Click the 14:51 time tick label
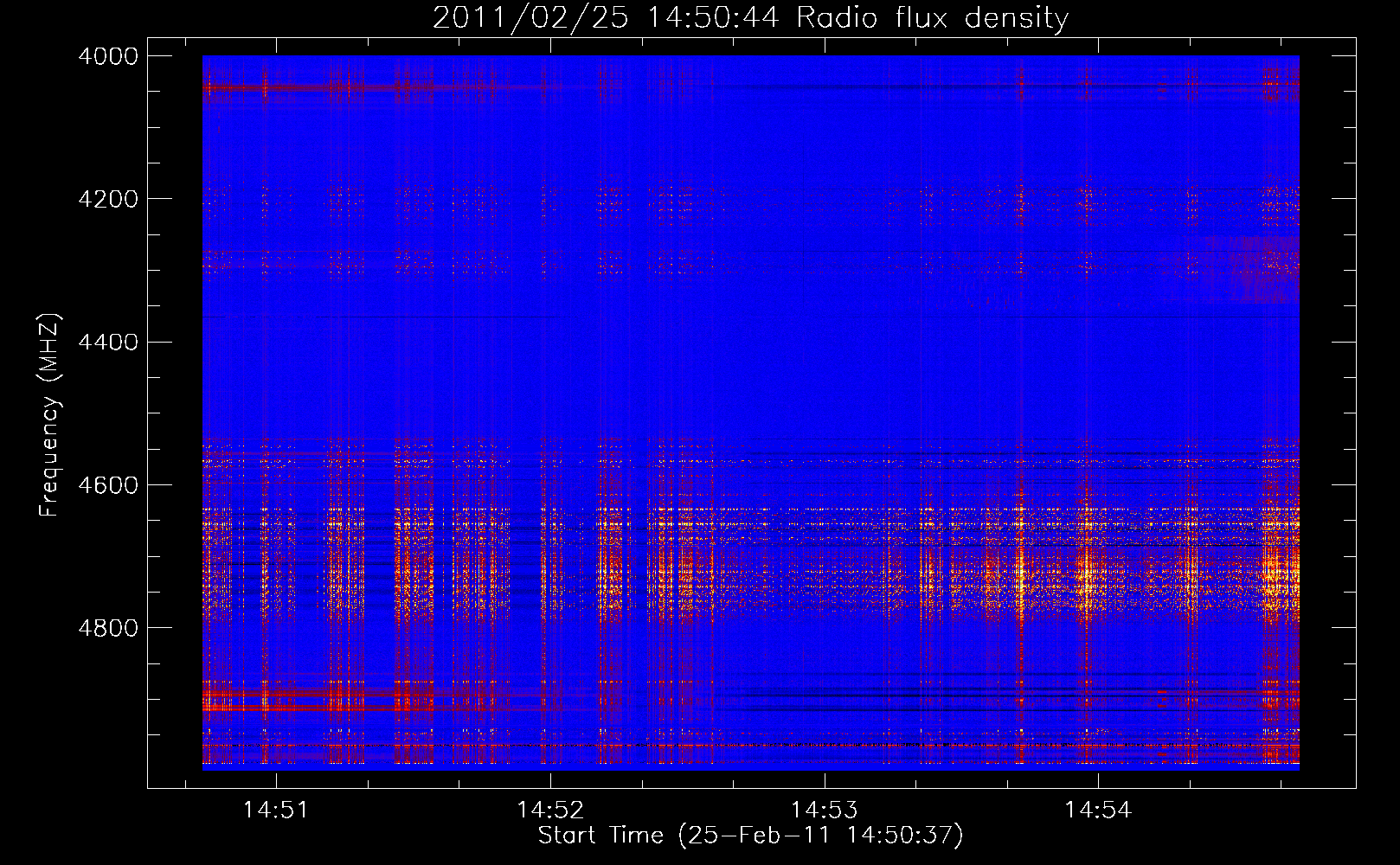Screen dimensions: 1400x865 click(275, 810)
